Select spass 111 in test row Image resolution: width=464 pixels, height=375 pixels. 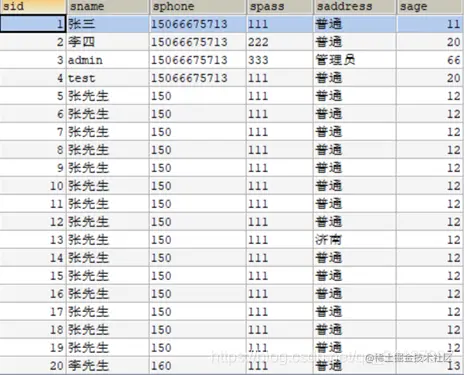(280, 78)
